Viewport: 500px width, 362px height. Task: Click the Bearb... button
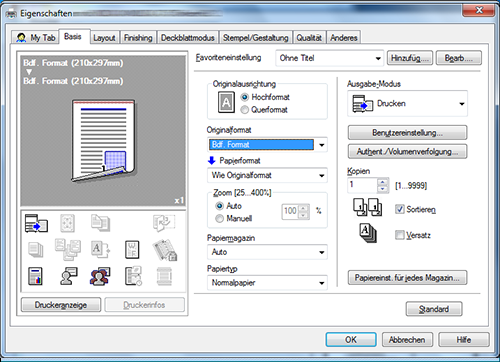[459, 58]
